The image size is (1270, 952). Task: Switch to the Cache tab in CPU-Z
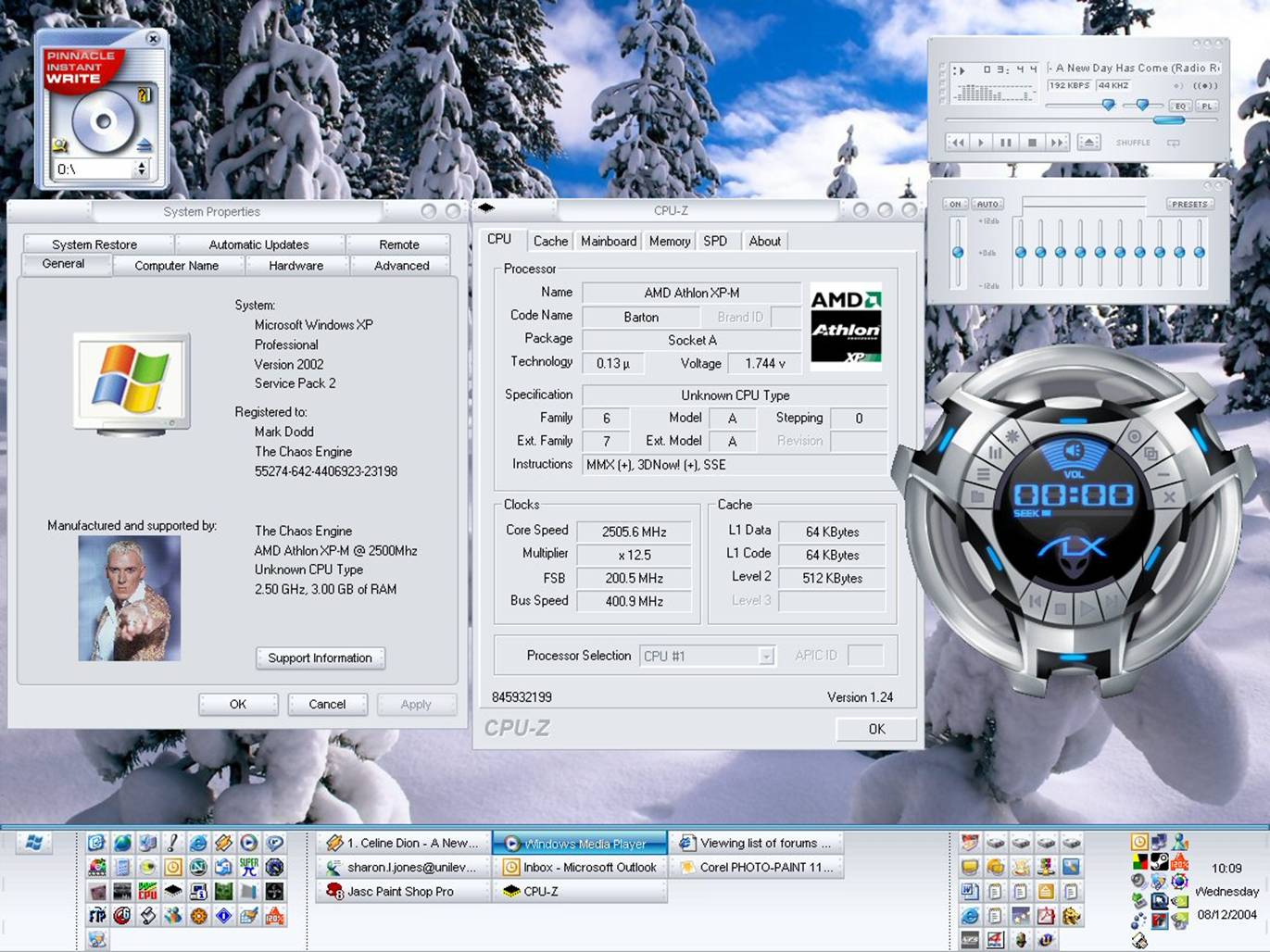[x=550, y=241]
